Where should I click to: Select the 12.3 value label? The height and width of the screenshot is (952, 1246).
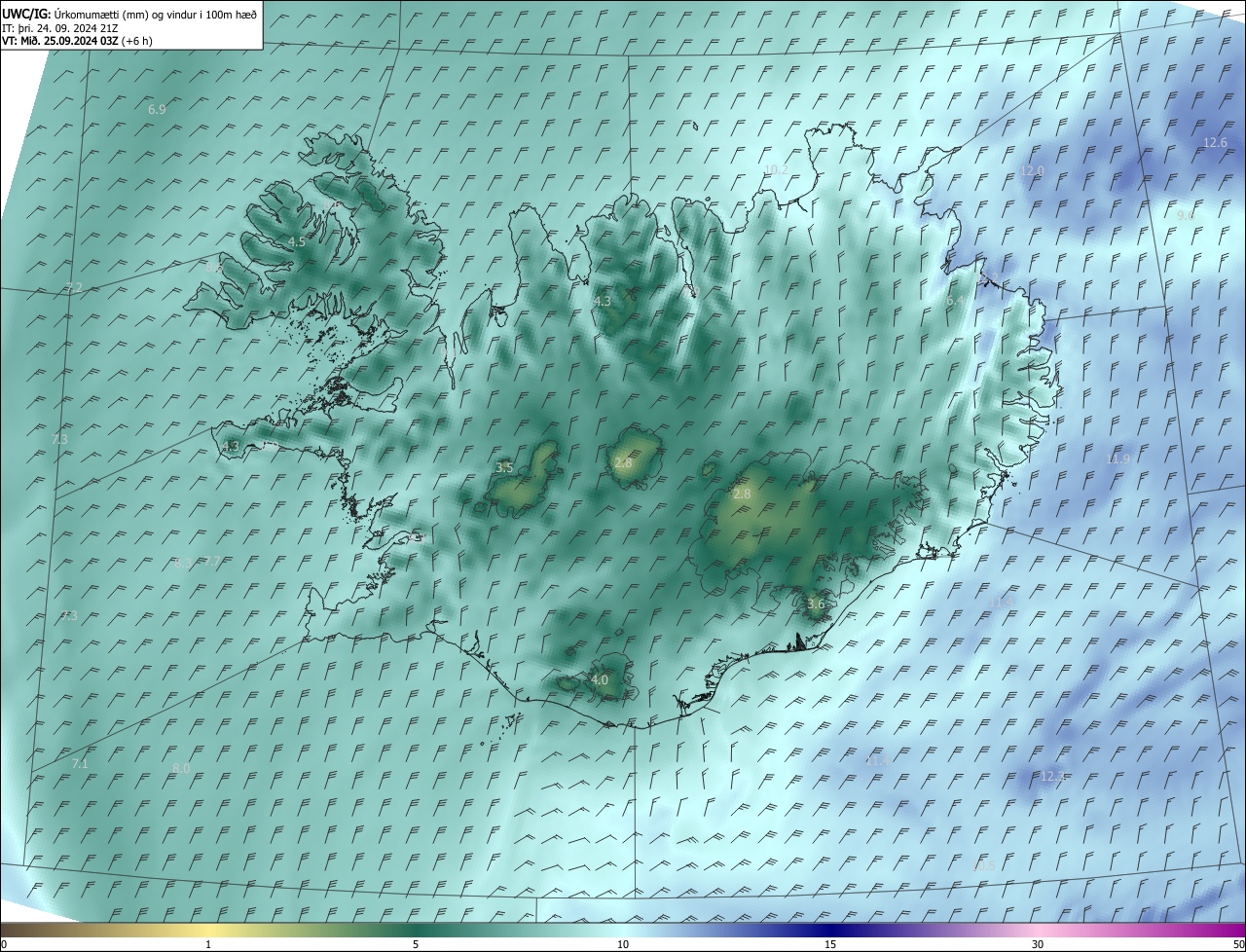click(x=1052, y=777)
